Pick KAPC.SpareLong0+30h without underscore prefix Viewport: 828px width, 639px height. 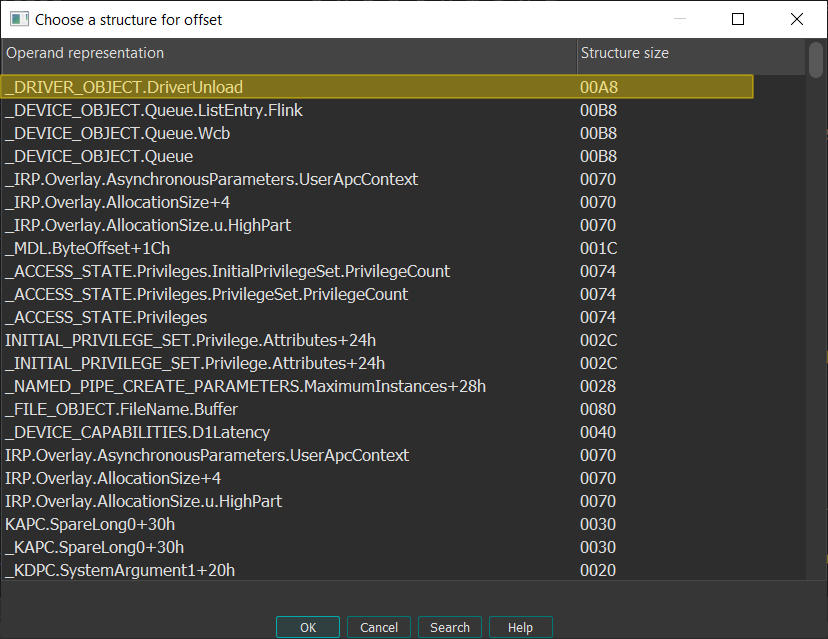(x=90, y=524)
